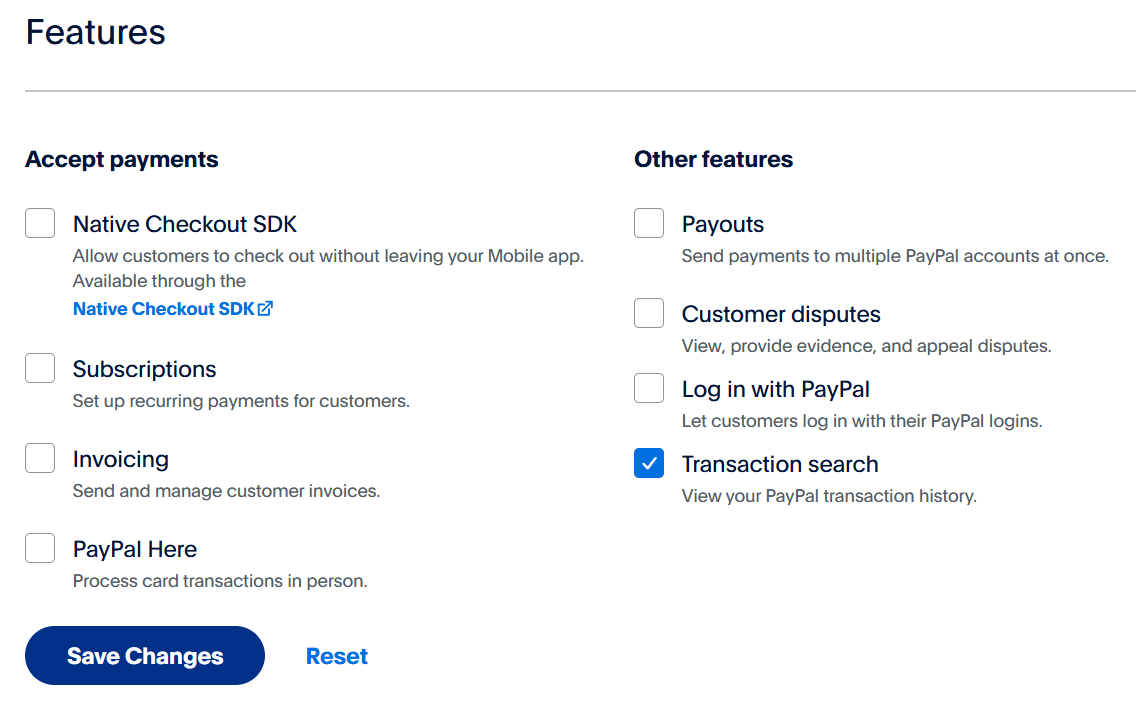Click the Invoicing label text

[120, 459]
